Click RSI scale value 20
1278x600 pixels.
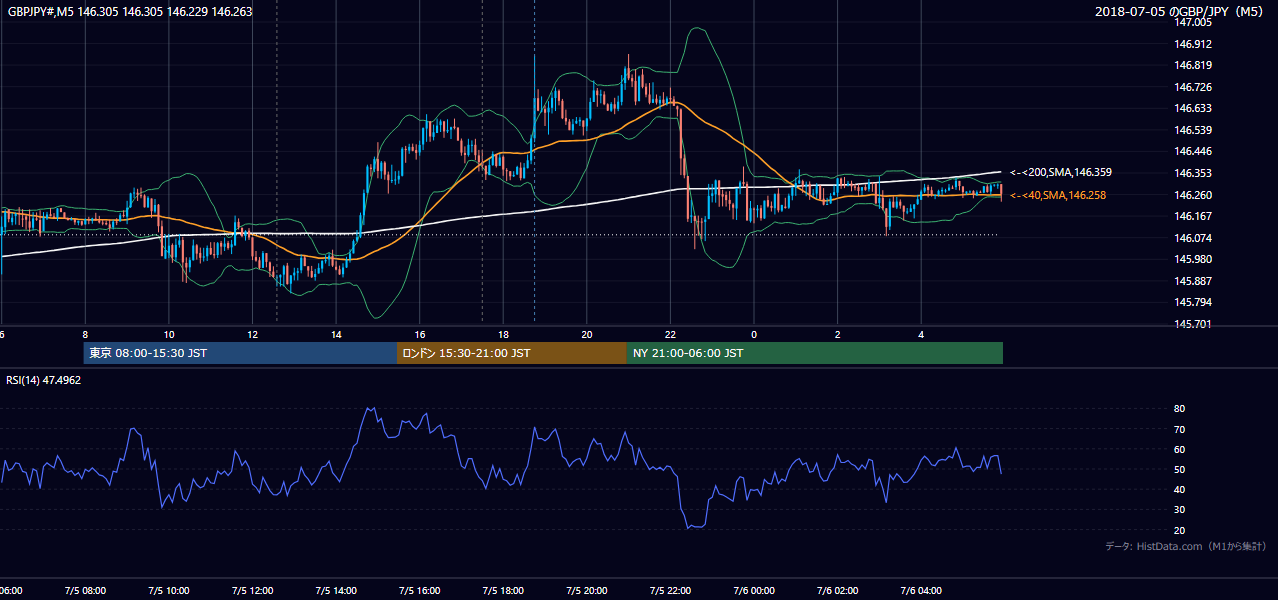pos(1179,530)
